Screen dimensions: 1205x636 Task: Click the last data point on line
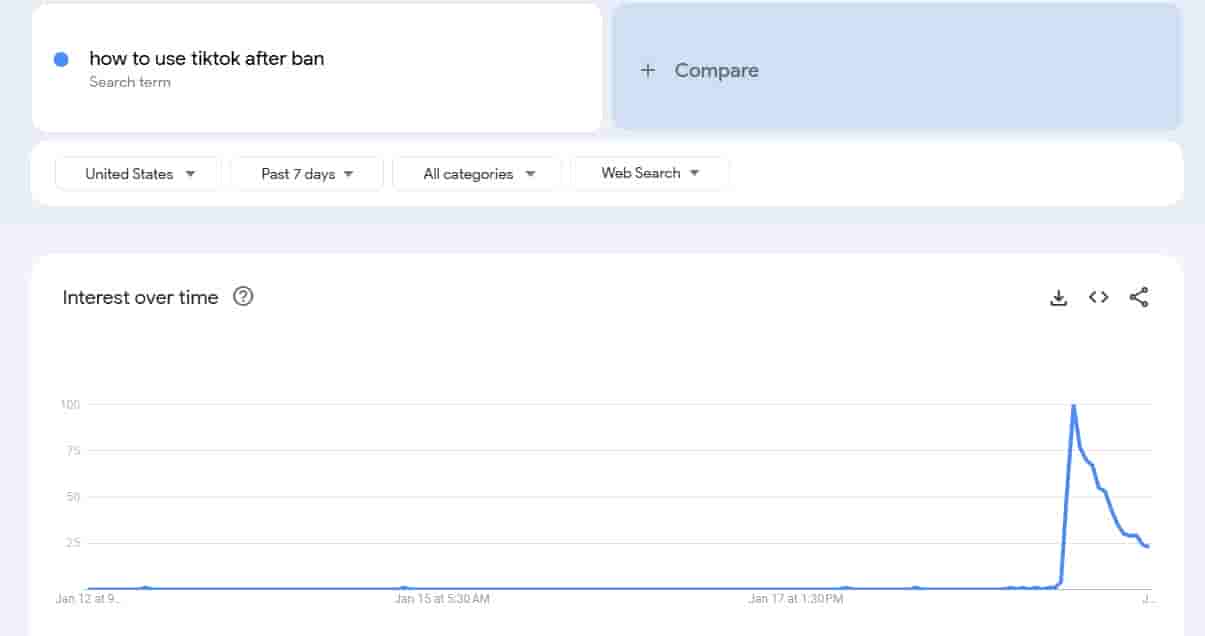pos(1148,546)
